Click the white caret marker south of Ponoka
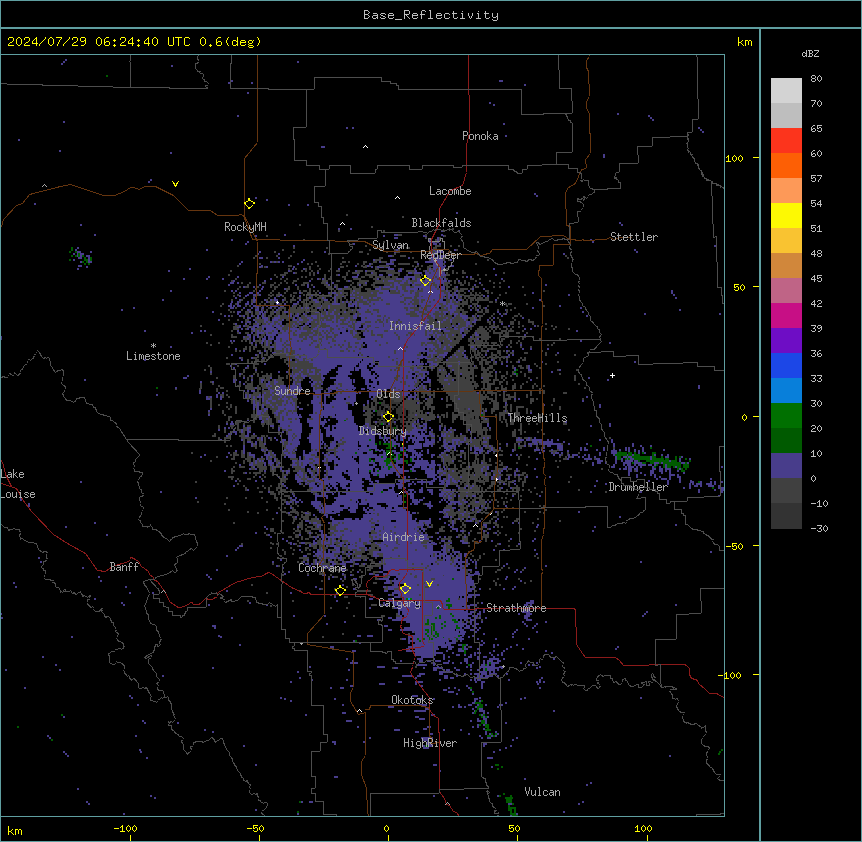This screenshot has width=862, height=842. (365, 147)
